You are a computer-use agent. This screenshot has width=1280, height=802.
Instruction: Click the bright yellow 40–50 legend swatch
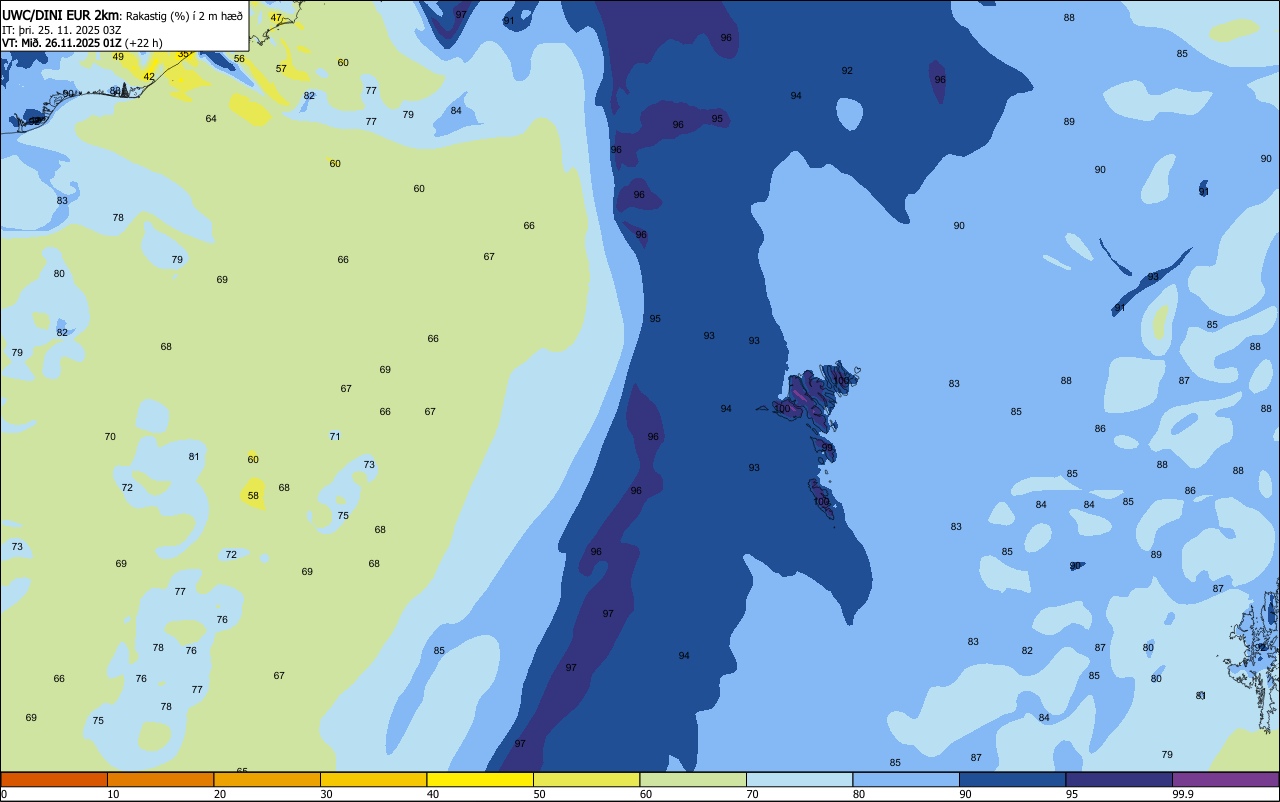pos(480,779)
